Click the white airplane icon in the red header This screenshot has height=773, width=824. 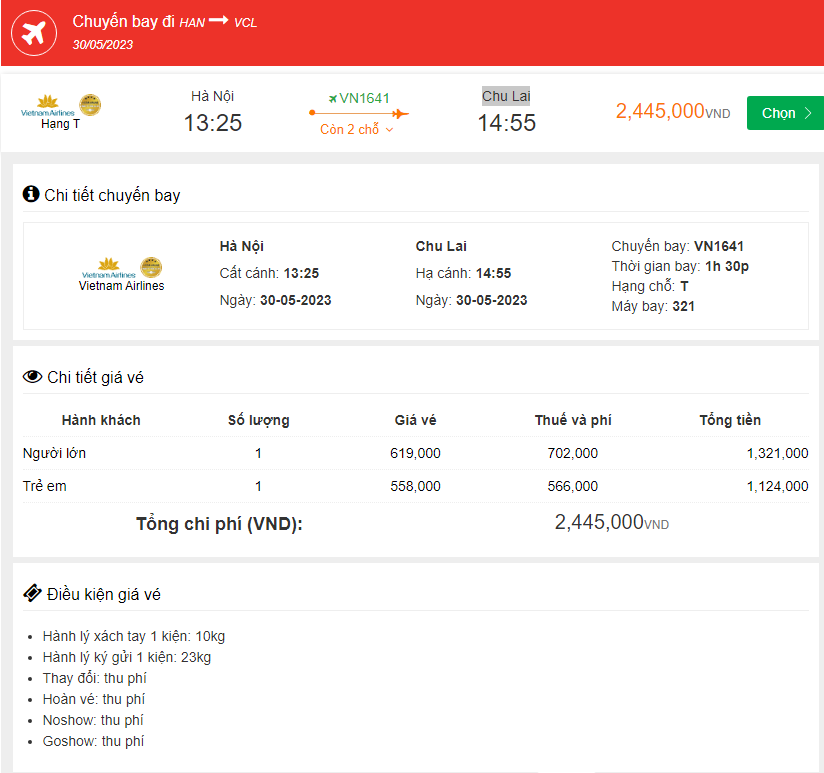point(34,33)
